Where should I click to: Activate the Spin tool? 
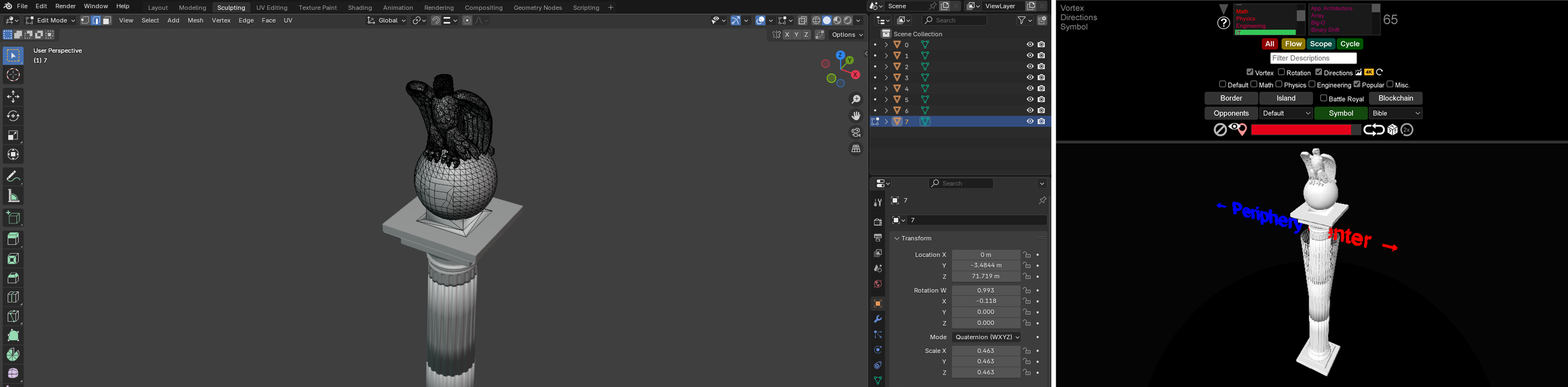pyautogui.click(x=13, y=355)
